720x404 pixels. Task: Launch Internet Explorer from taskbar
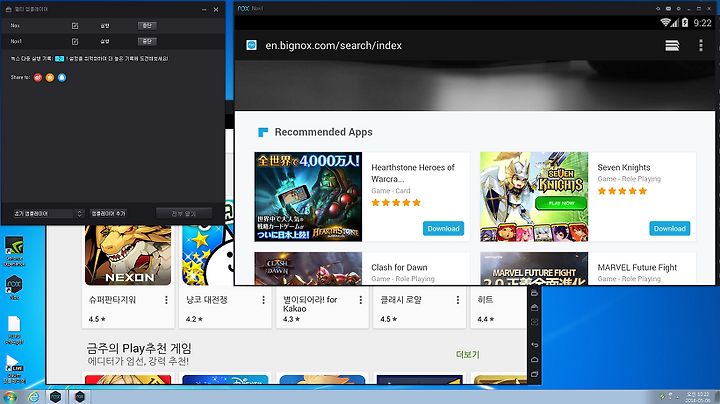(34, 397)
